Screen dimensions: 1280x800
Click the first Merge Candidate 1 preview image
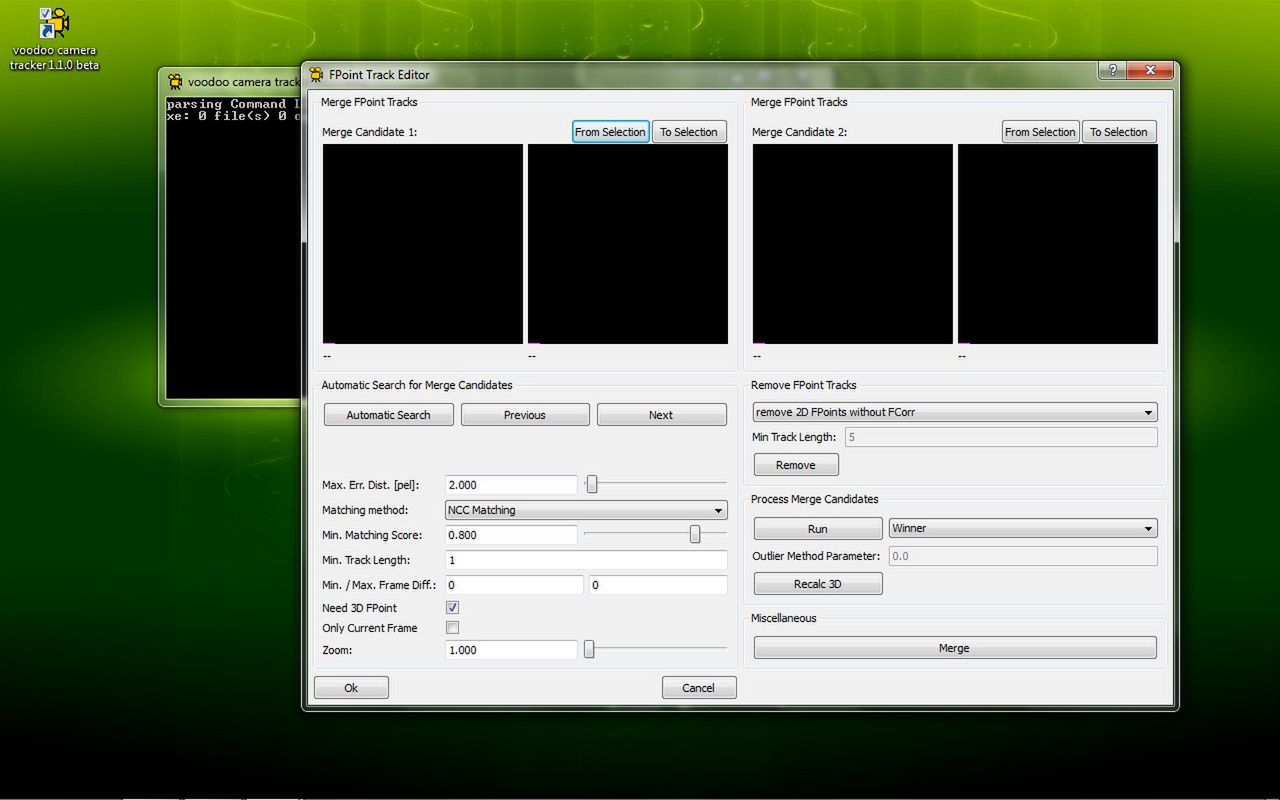pyautogui.click(x=423, y=244)
